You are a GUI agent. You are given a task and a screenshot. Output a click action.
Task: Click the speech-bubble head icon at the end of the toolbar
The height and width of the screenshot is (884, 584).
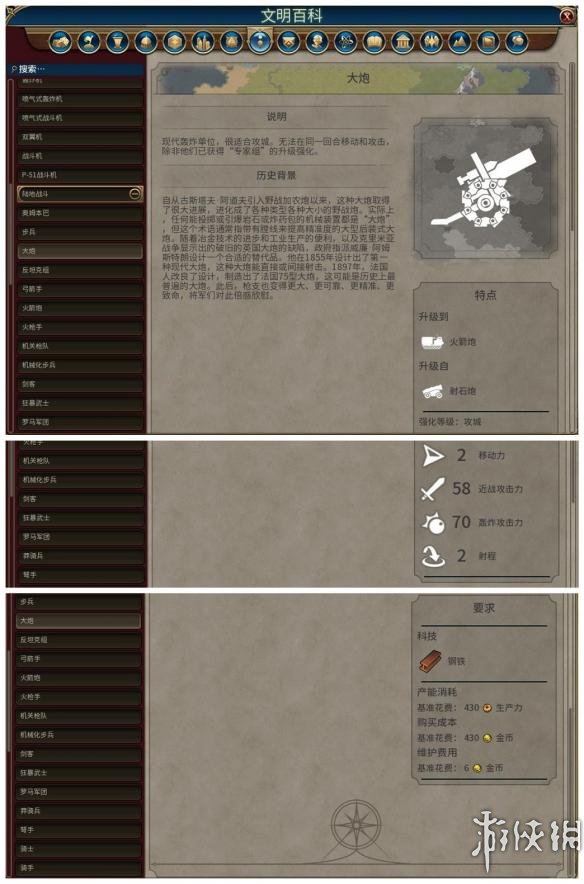517,42
